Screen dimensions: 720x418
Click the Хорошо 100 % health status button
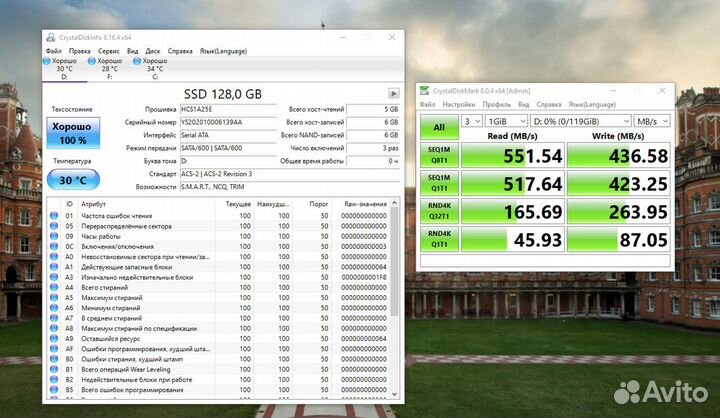(73, 133)
